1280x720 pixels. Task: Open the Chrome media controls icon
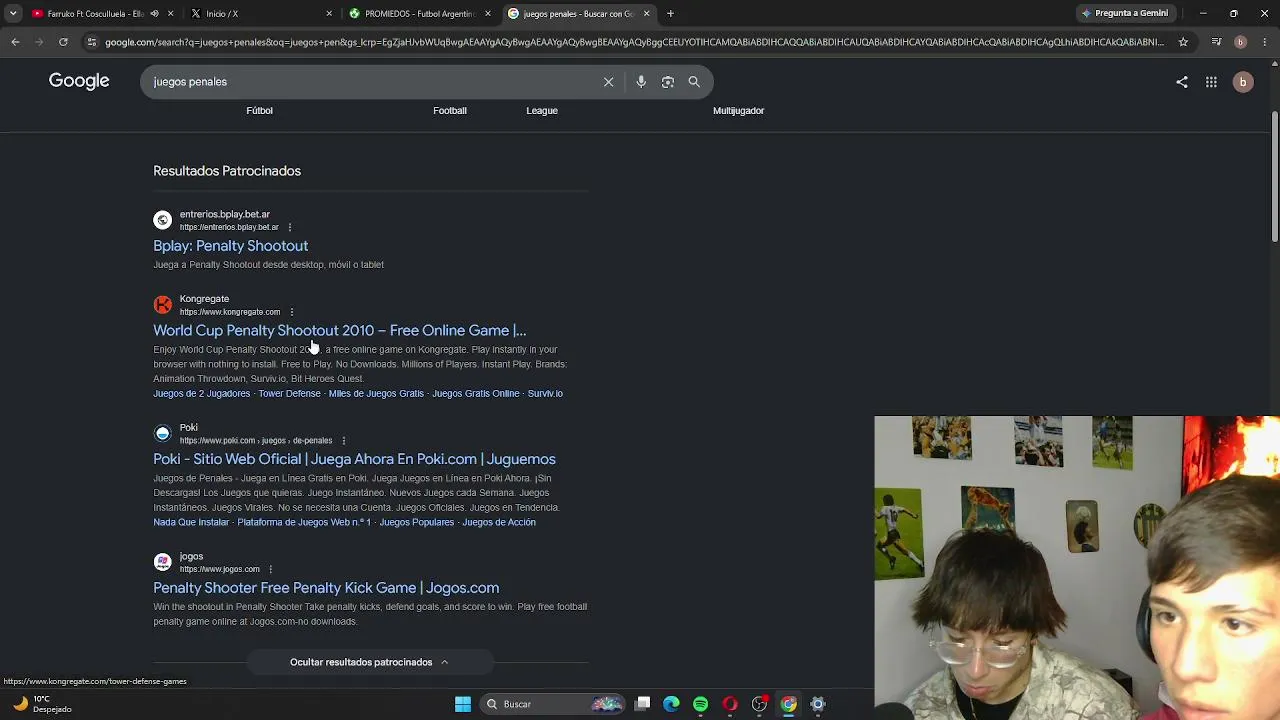[1216, 42]
